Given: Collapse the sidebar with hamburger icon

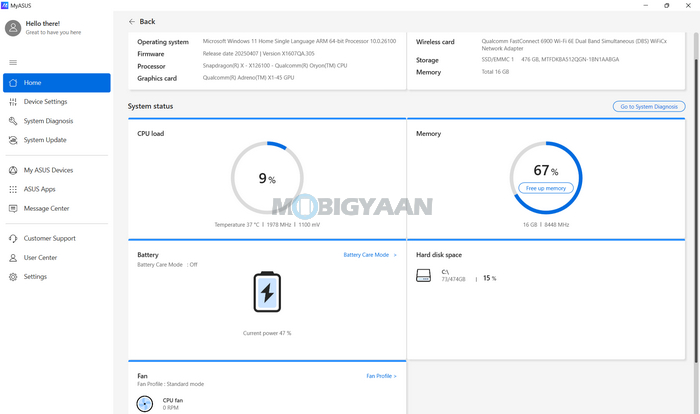Looking at the screenshot, I should (x=13, y=63).
